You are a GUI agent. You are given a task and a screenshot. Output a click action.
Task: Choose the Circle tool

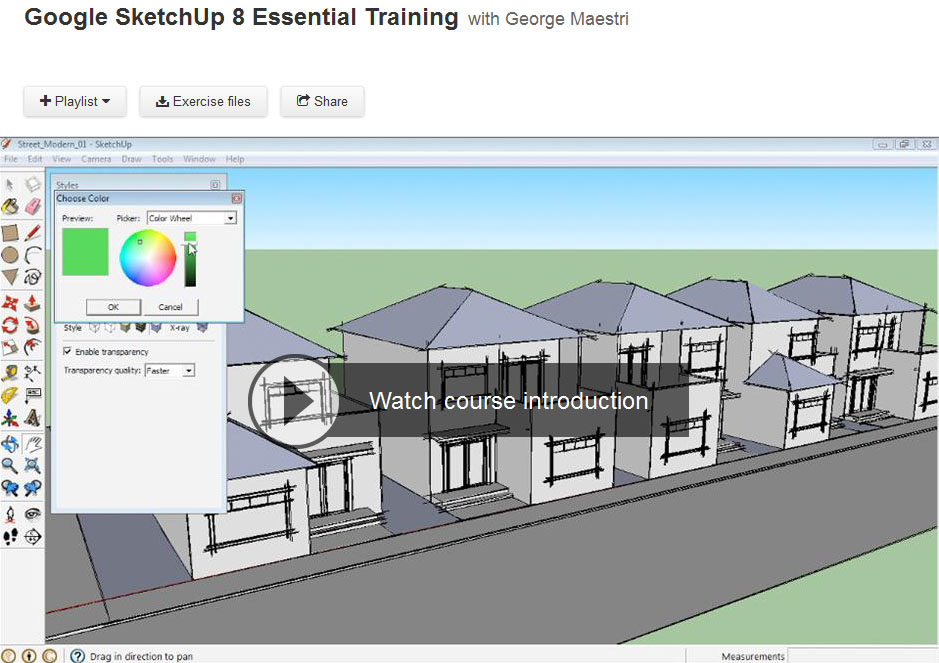coord(10,255)
